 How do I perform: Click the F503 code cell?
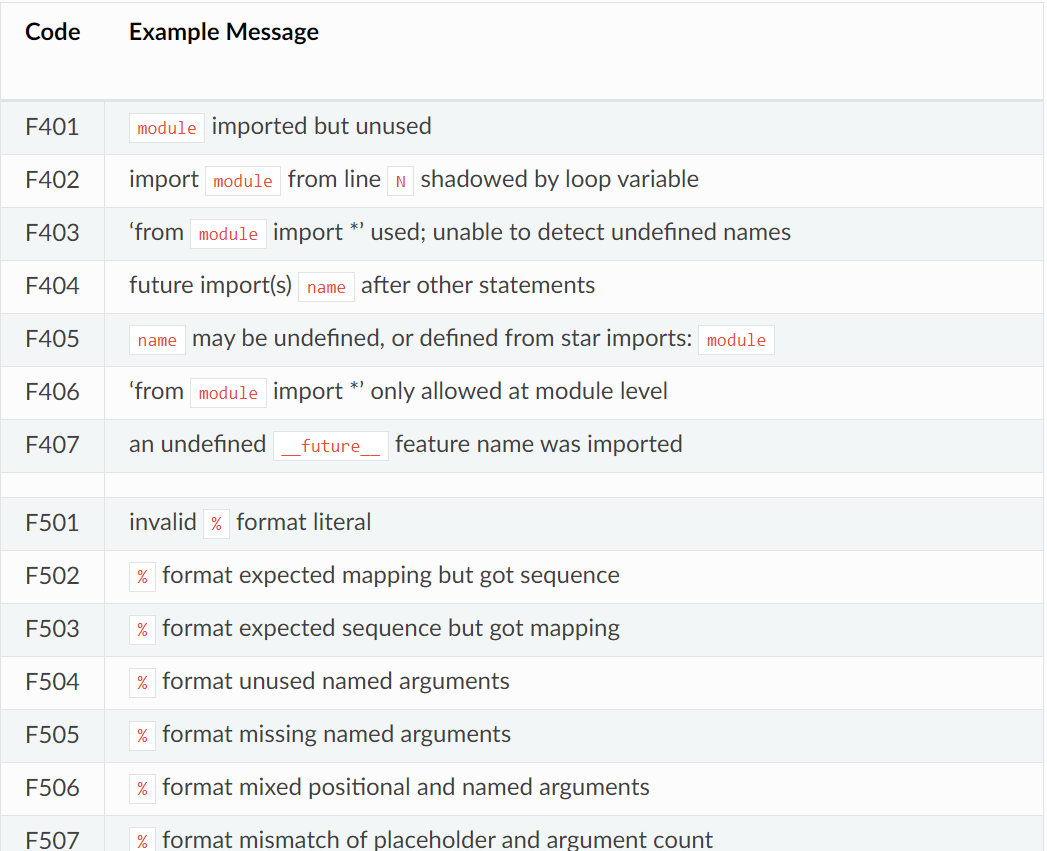click(52, 629)
